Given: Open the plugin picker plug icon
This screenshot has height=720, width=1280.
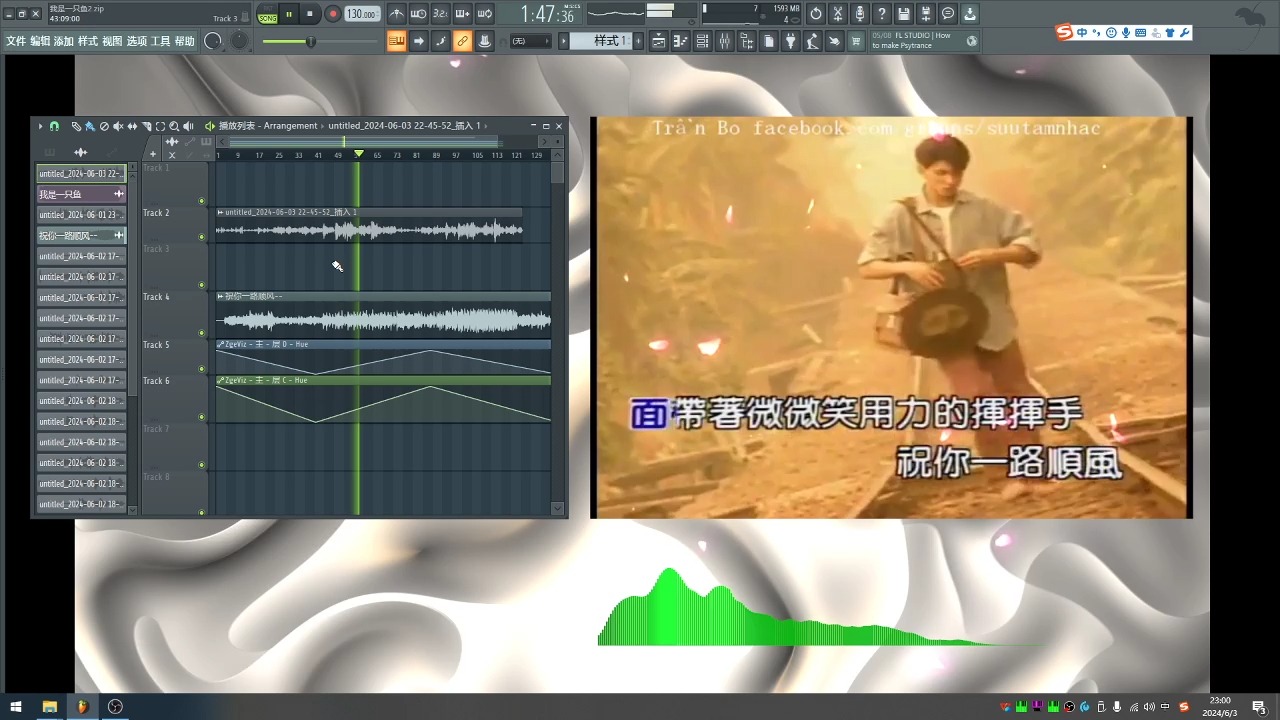Looking at the screenshot, I should [x=791, y=41].
